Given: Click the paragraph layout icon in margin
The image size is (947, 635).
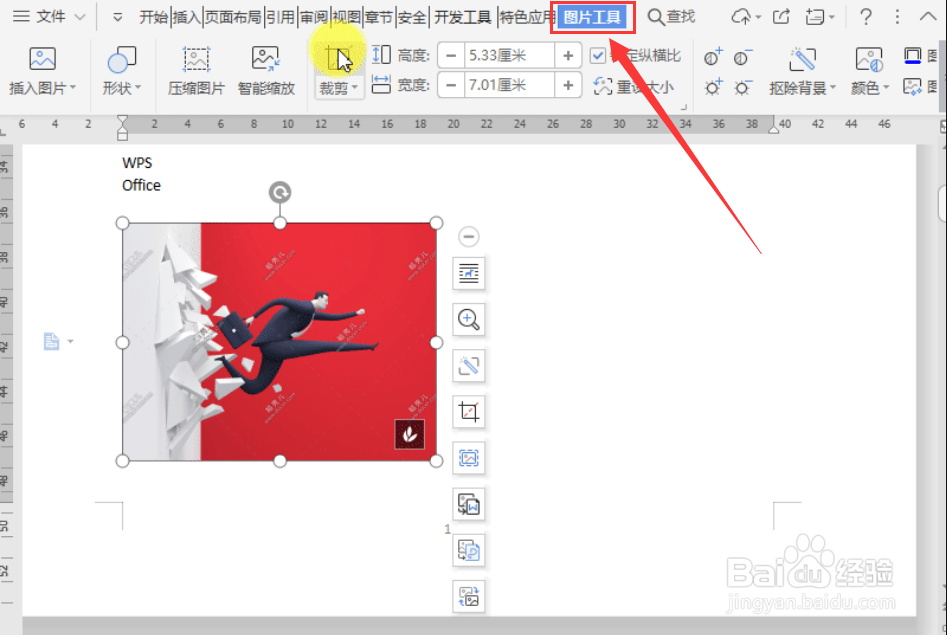Looking at the screenshot, I should [51, 341].
